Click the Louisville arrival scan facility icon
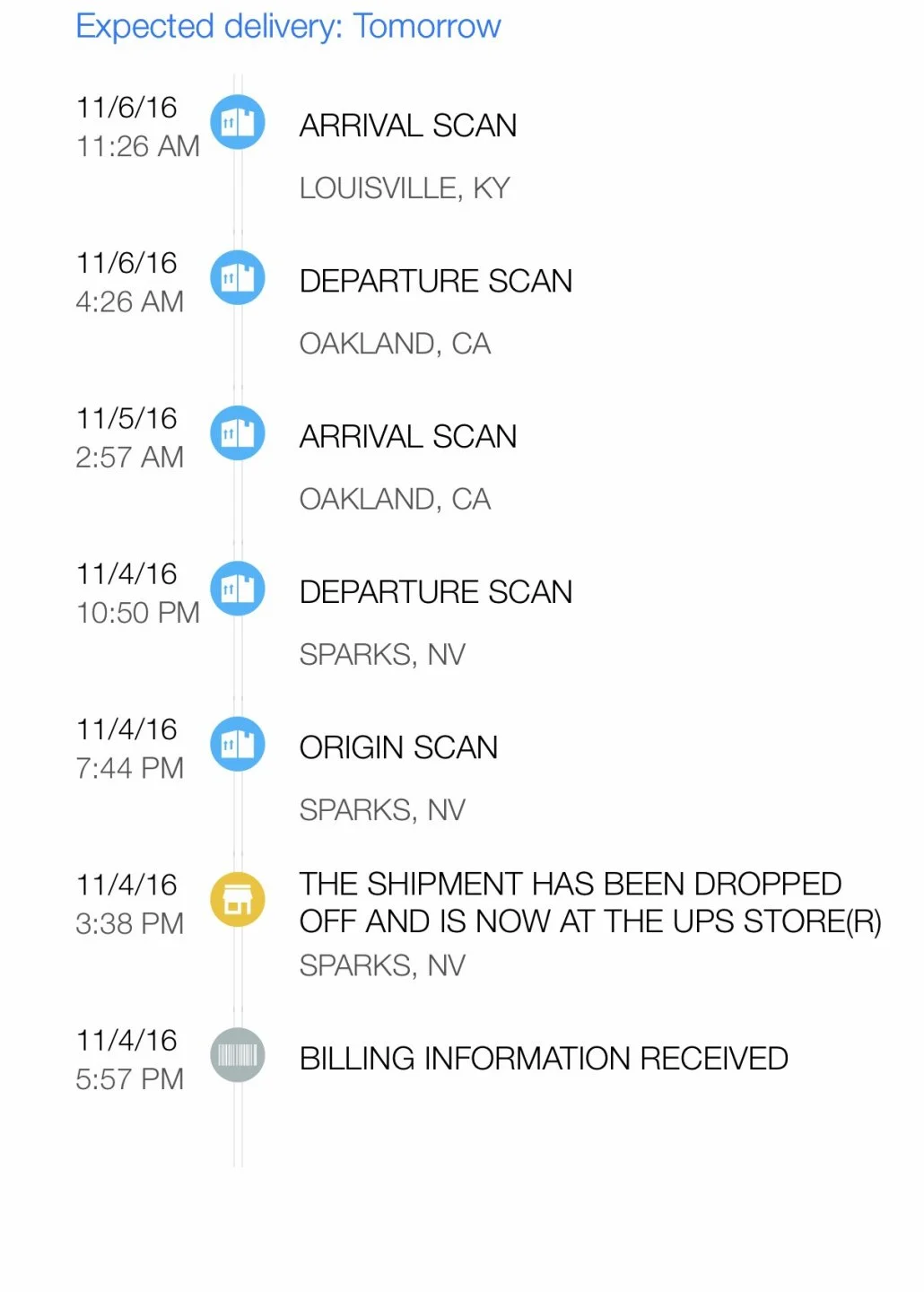Viewport: 924px width, 1292px height. click(238, 122)
